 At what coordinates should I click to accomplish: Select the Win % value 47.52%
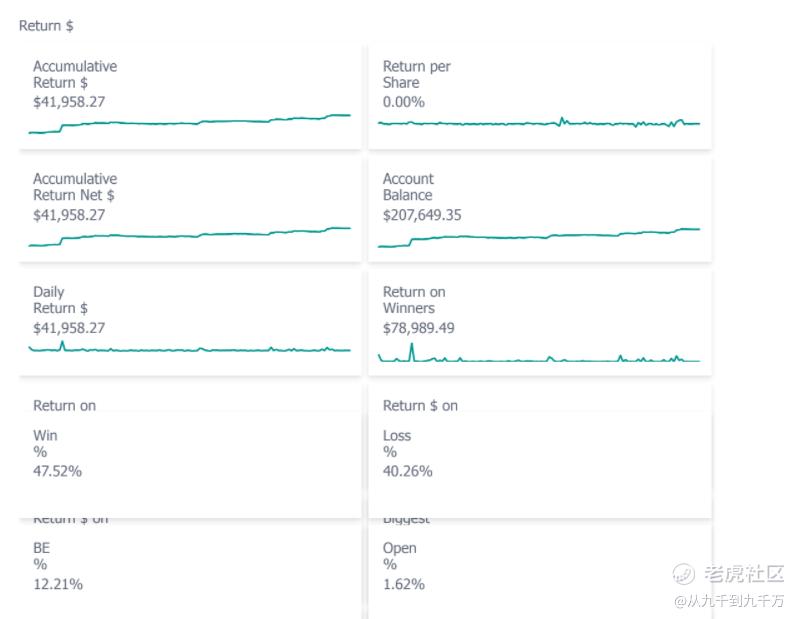(x=57, y=471)
